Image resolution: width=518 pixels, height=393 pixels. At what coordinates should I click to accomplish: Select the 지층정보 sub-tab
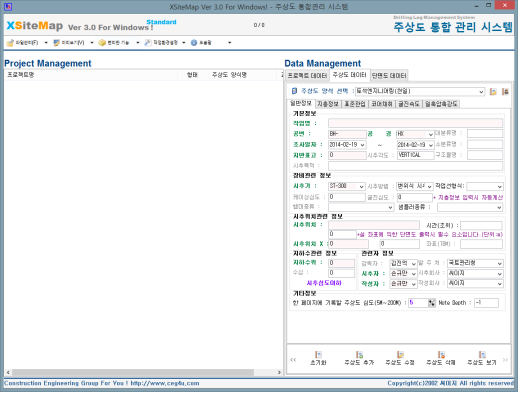[x=328, y=104]
